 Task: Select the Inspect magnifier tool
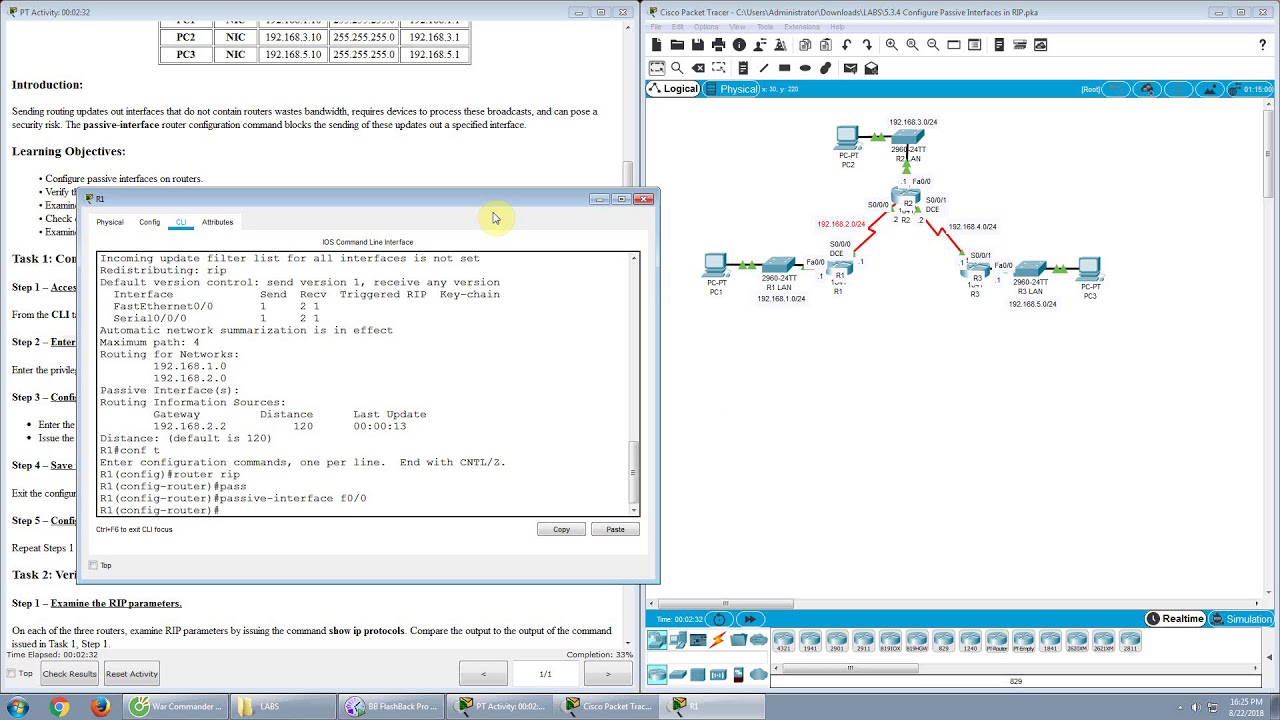click(677, 68)
